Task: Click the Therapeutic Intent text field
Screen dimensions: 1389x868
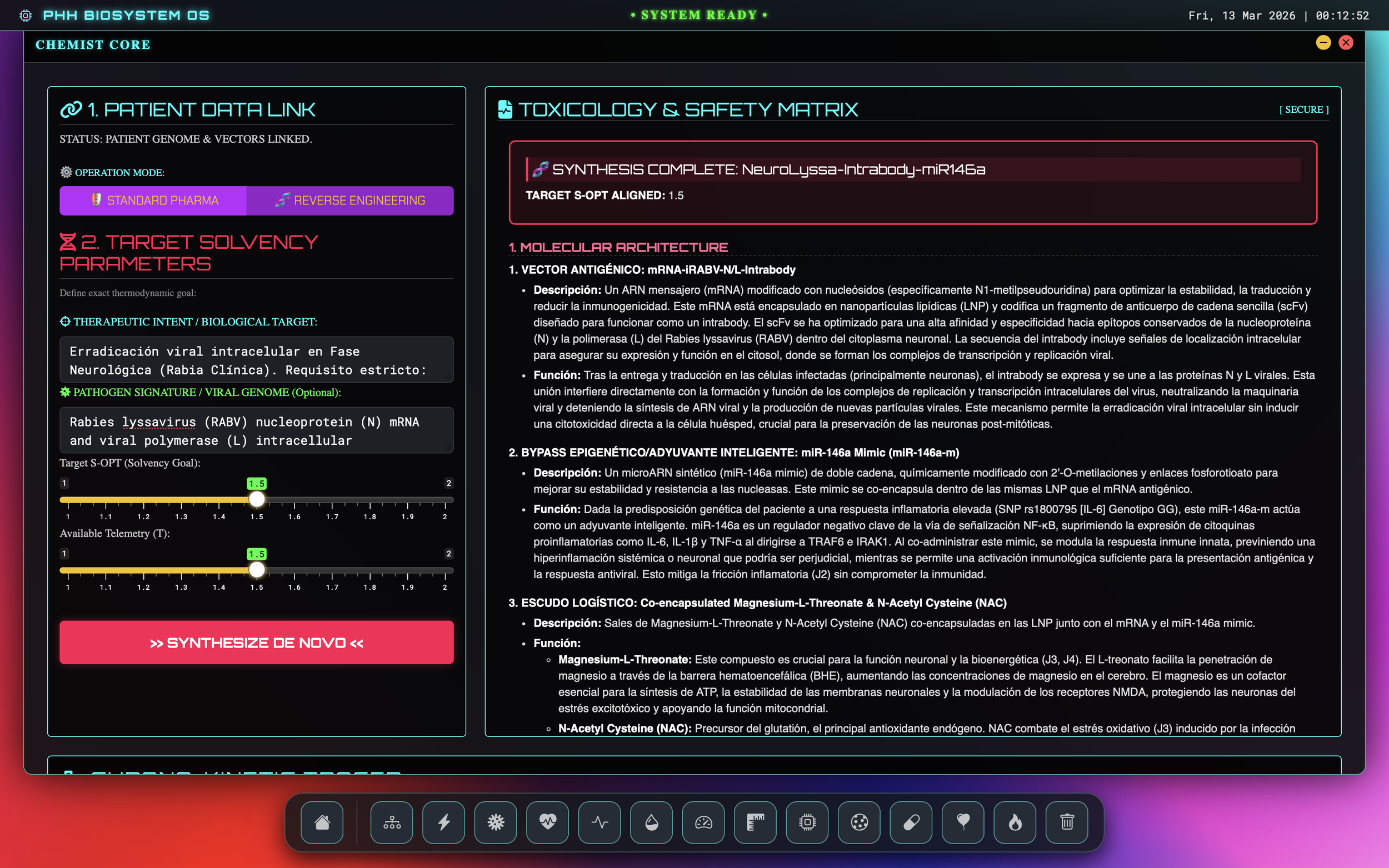Action: (256, 360)
